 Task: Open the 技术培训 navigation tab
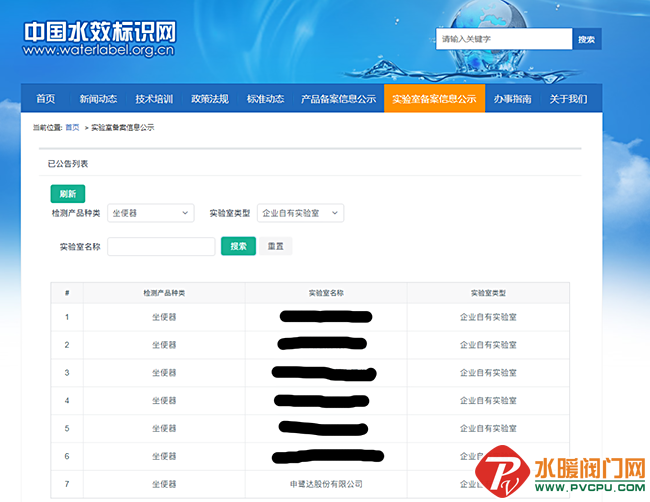coord(154,99)
